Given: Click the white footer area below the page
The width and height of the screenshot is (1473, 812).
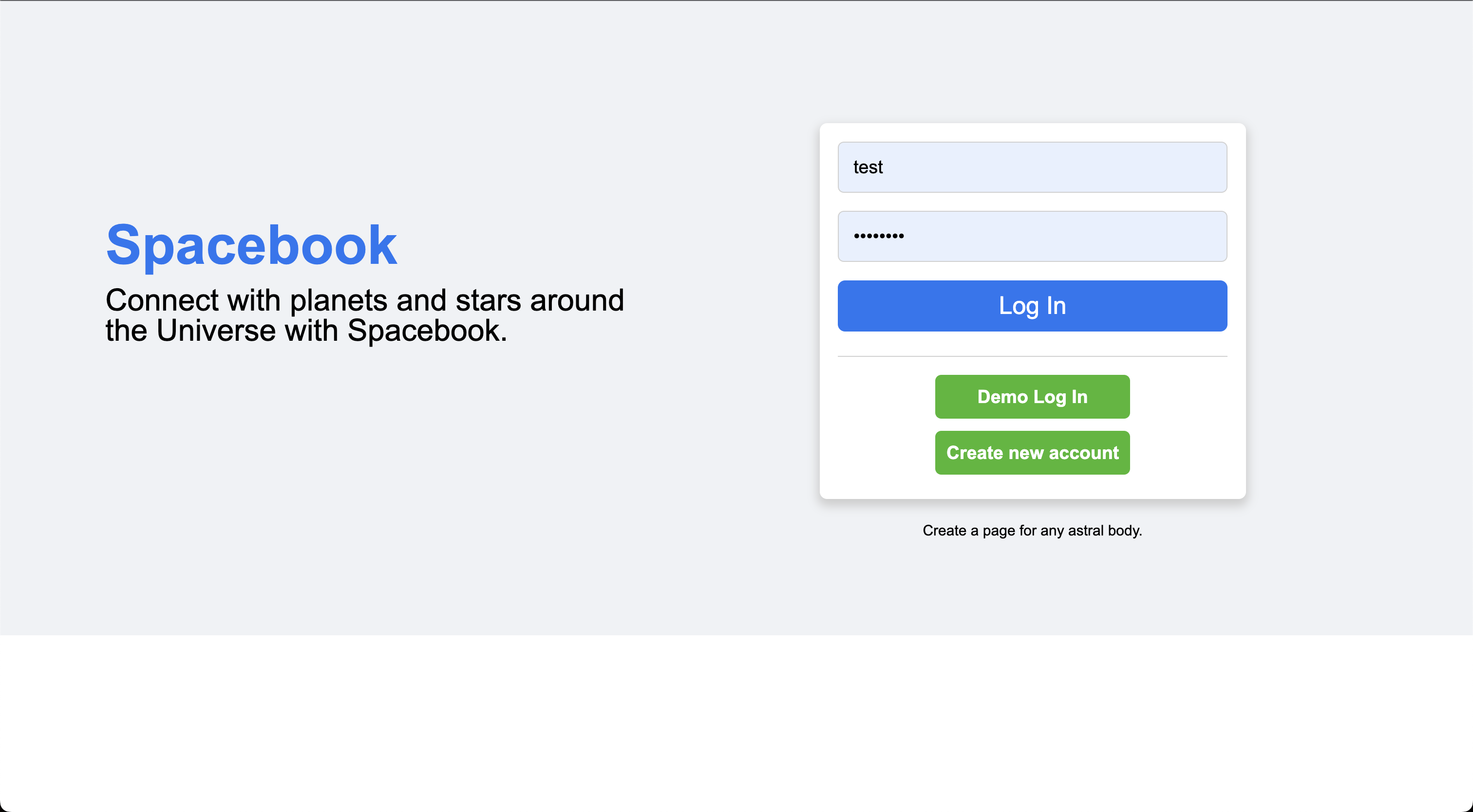Looking at the screenshot, I should [736, 723].
